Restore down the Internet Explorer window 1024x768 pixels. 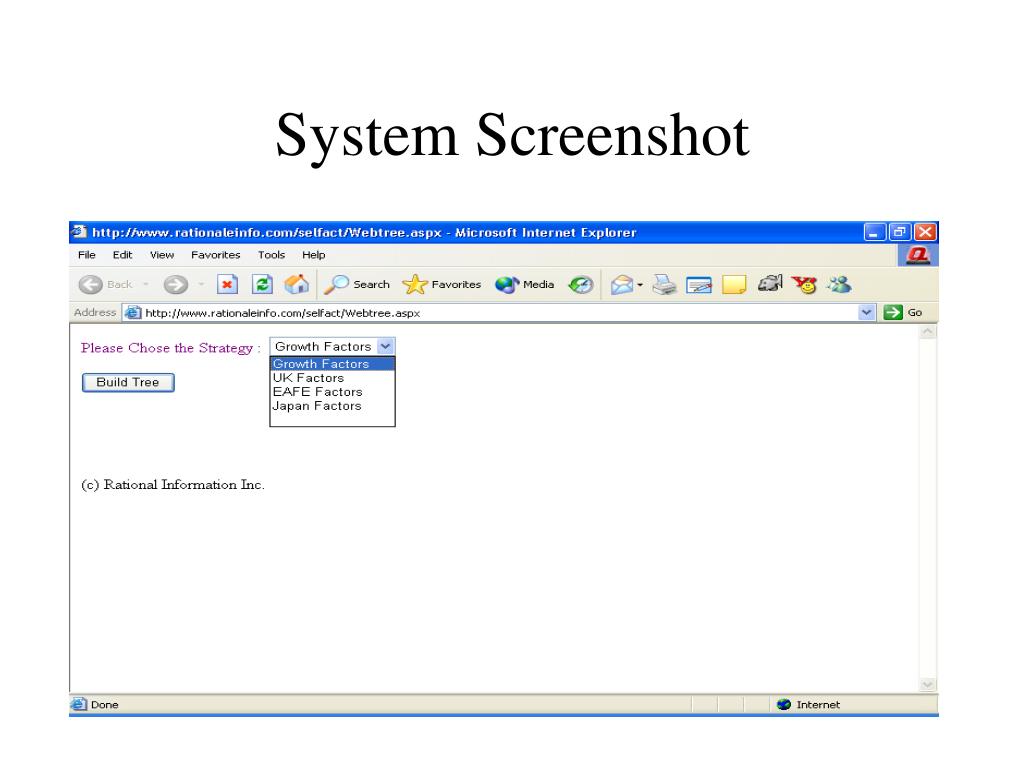[x=900, y=232]
